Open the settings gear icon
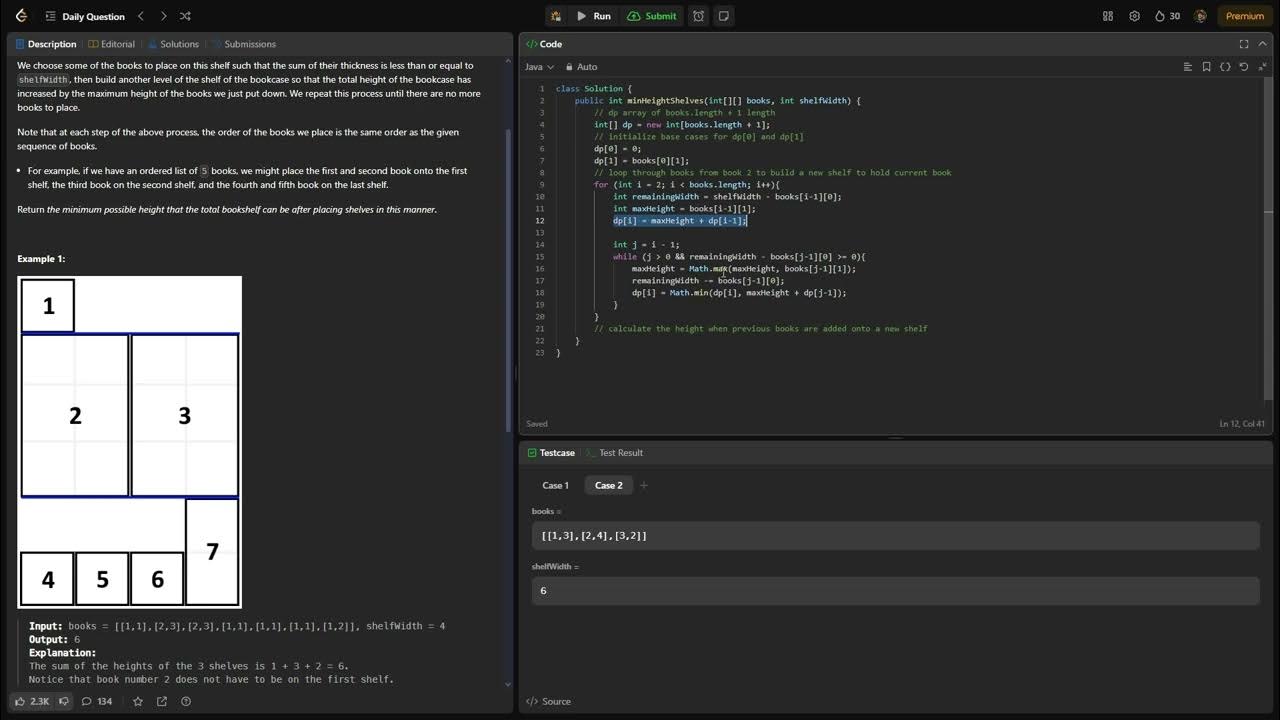 [x=1134, y=16]
